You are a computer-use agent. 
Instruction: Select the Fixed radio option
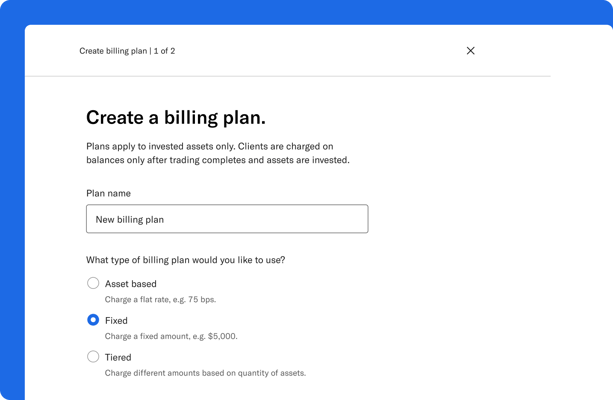click(x=93, y=320)
